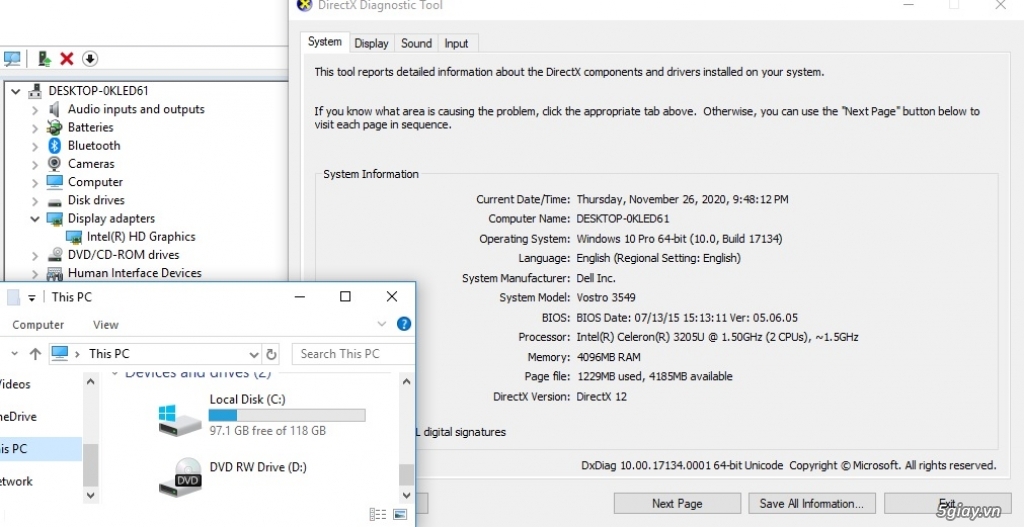Image resolution: width=1024 pixels, height=527 pixels.
Task: Click the file list scrollbar up arrow
Action: point(406,381)
